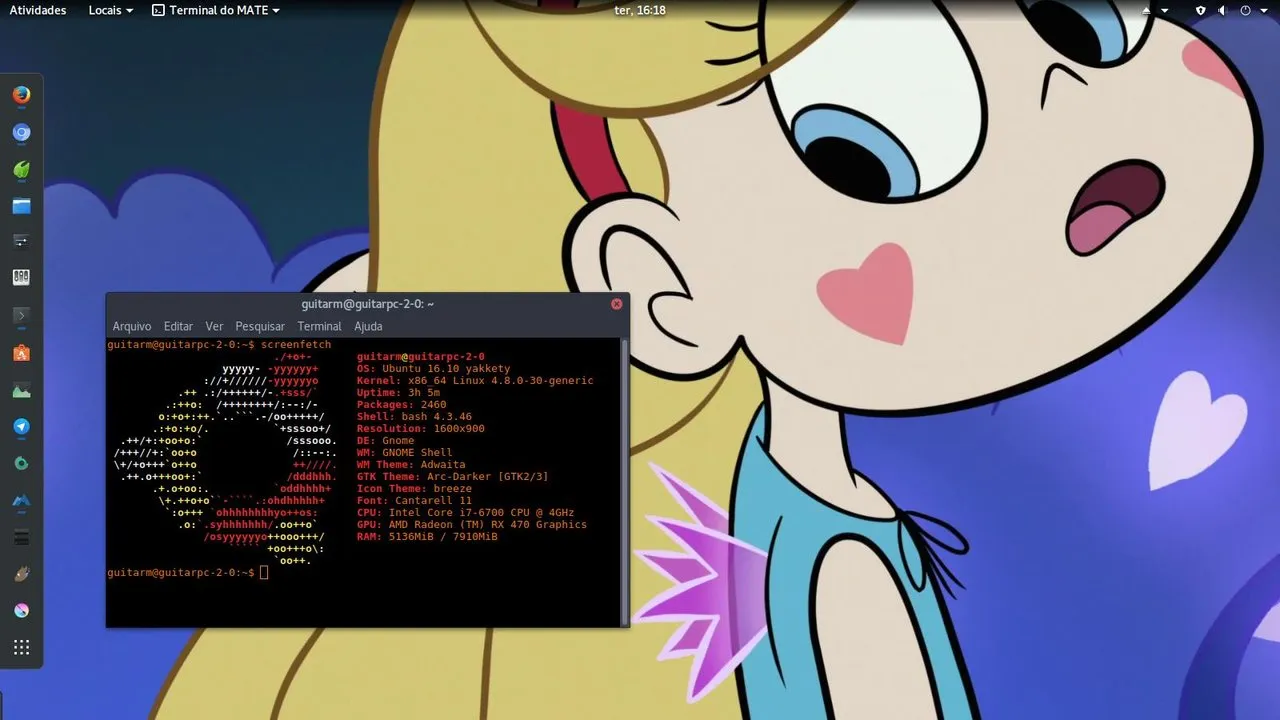
Task: Open the blue mountain peaks dock icon
Action: [x=21, y=500]
